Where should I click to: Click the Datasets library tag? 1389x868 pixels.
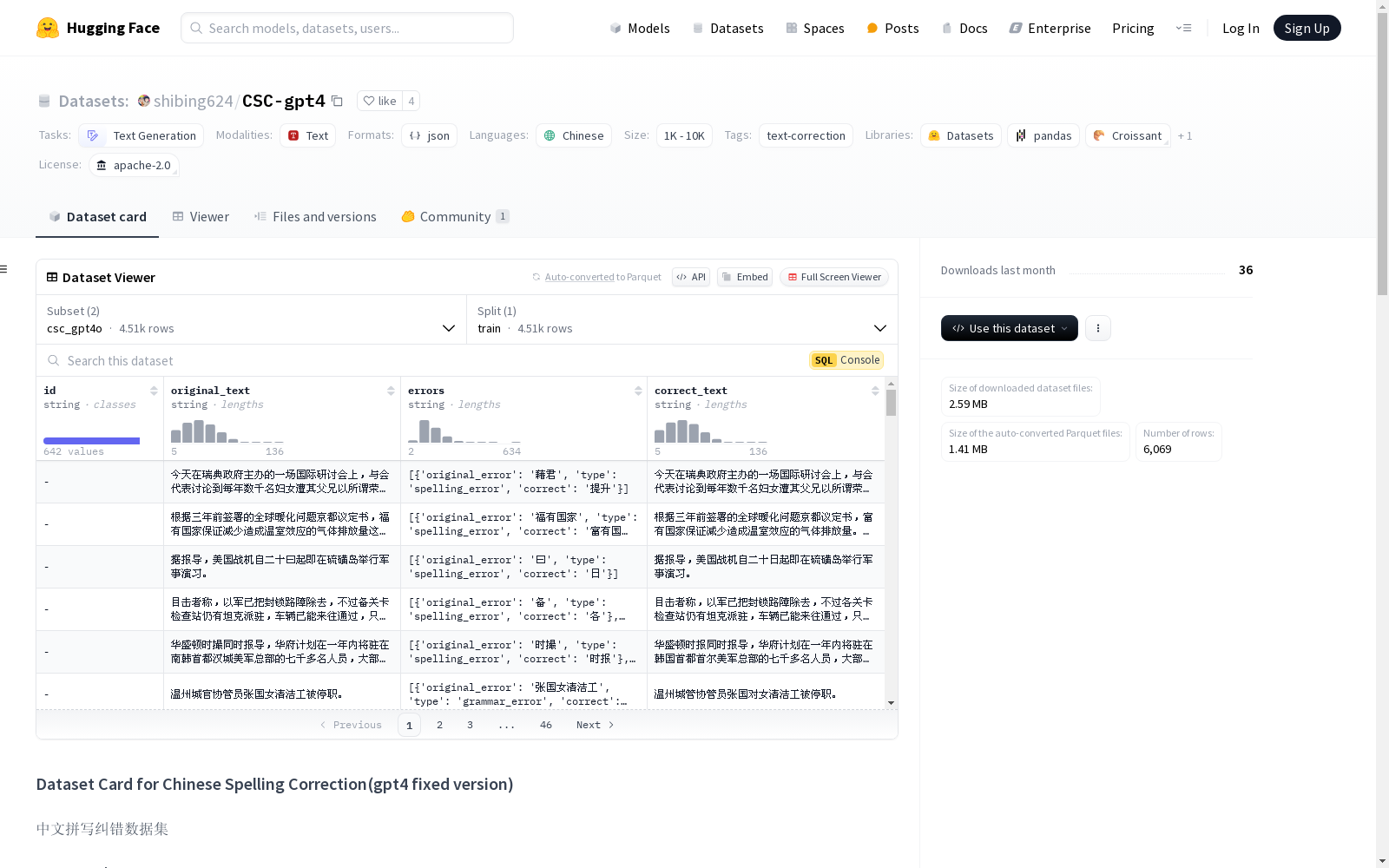(x=961, y=135)
